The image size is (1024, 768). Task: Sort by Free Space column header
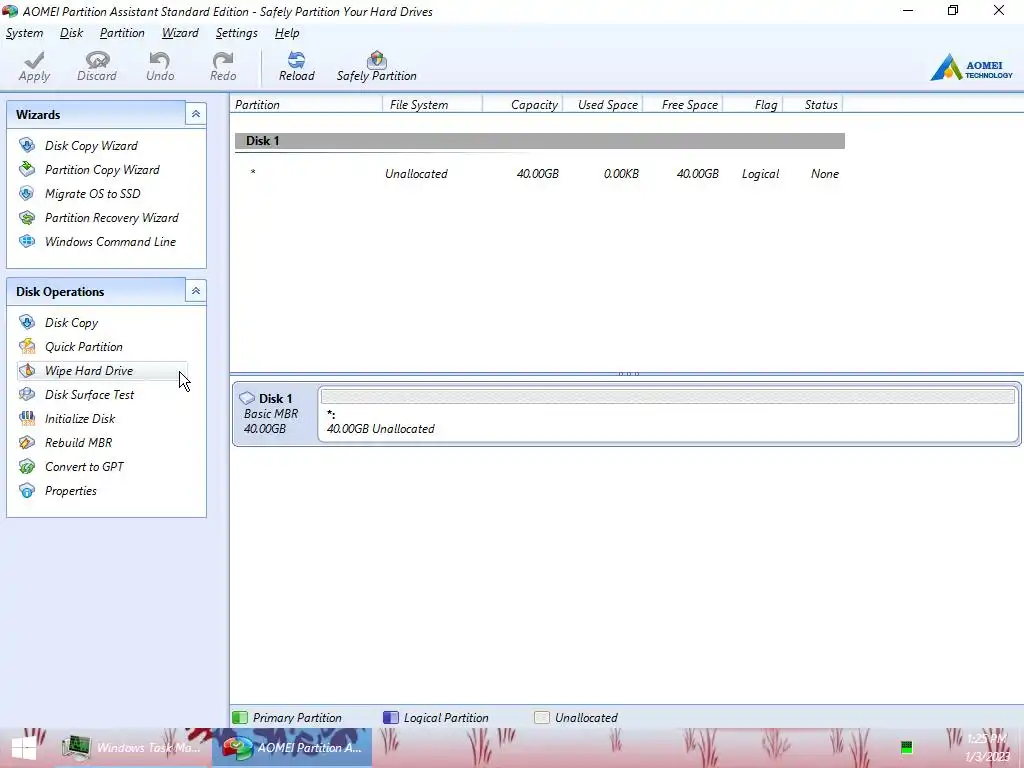click(x=683, y=104)
